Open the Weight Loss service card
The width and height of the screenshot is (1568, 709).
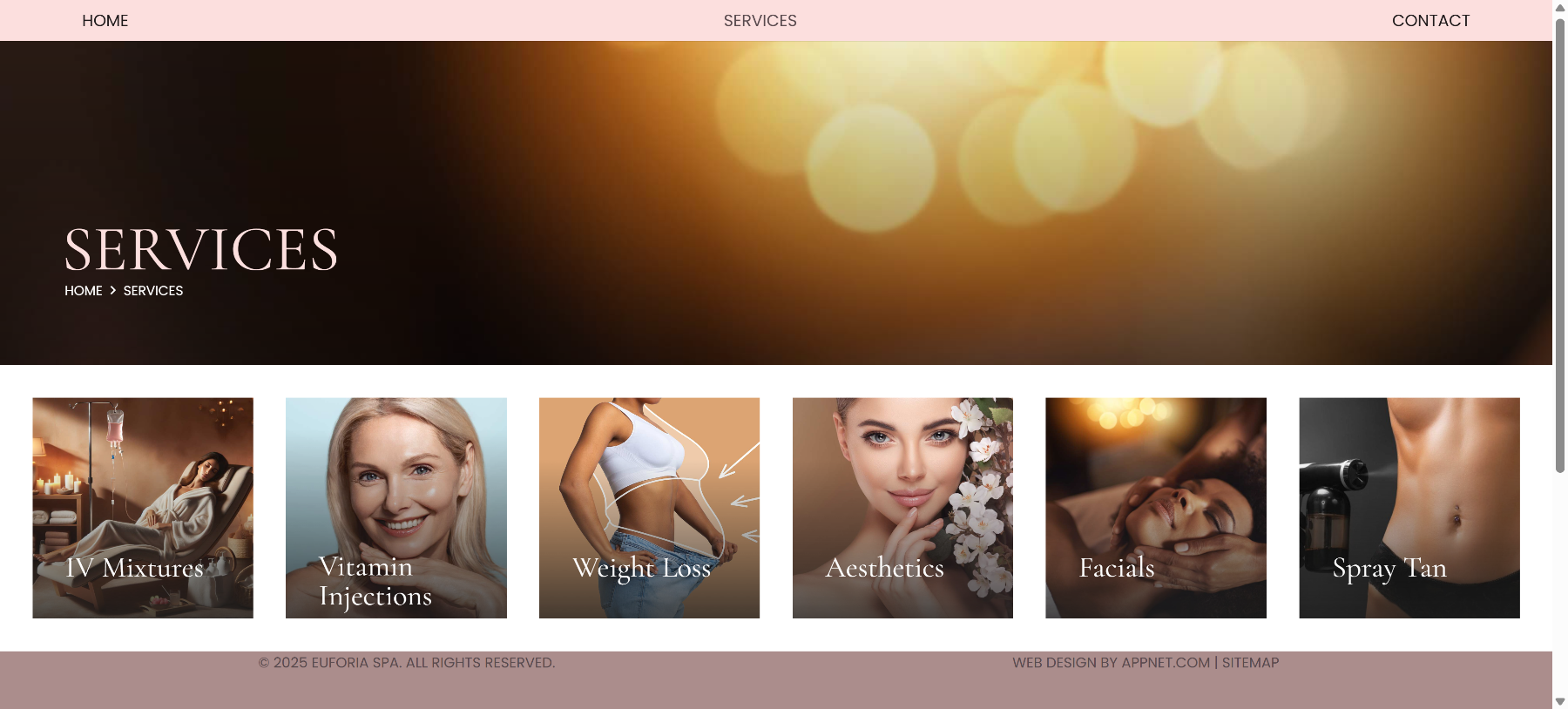pos(649,508)
